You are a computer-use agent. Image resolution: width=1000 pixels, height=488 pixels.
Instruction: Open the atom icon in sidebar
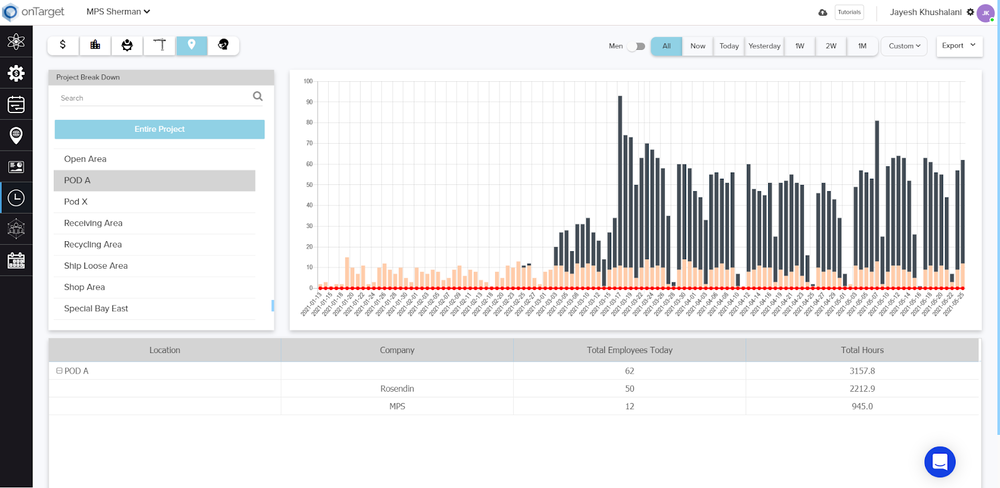[x=16, y=43]
